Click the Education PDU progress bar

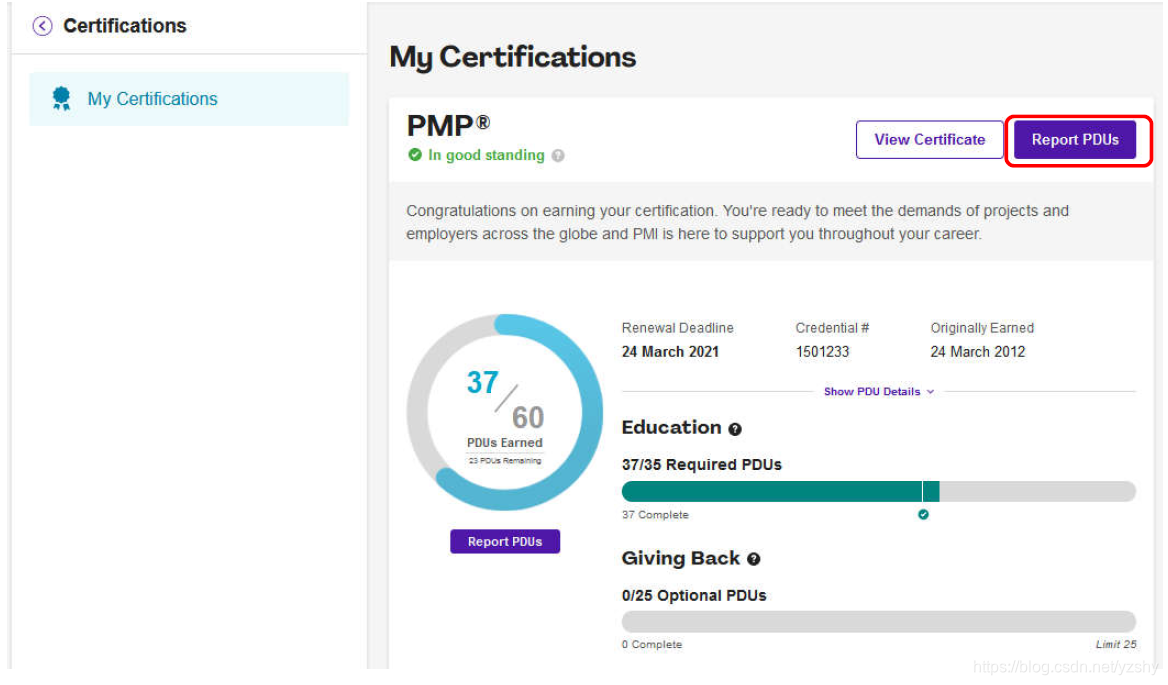(x=879, y=491)
